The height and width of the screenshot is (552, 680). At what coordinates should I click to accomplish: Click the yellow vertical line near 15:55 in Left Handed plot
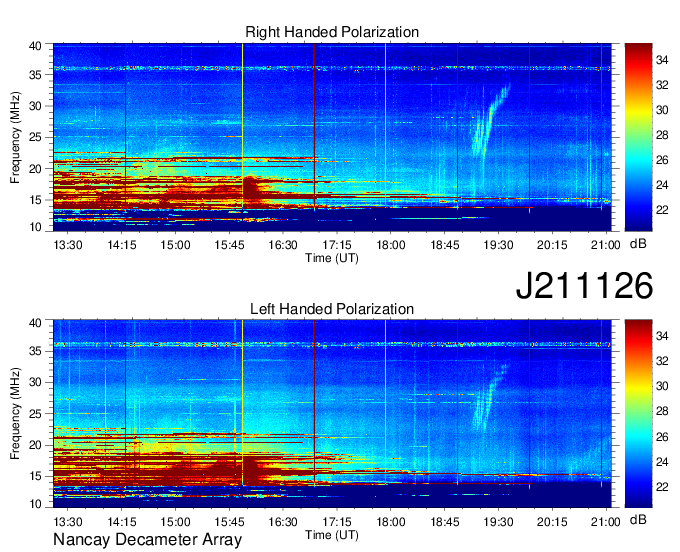tap(242, 403)
